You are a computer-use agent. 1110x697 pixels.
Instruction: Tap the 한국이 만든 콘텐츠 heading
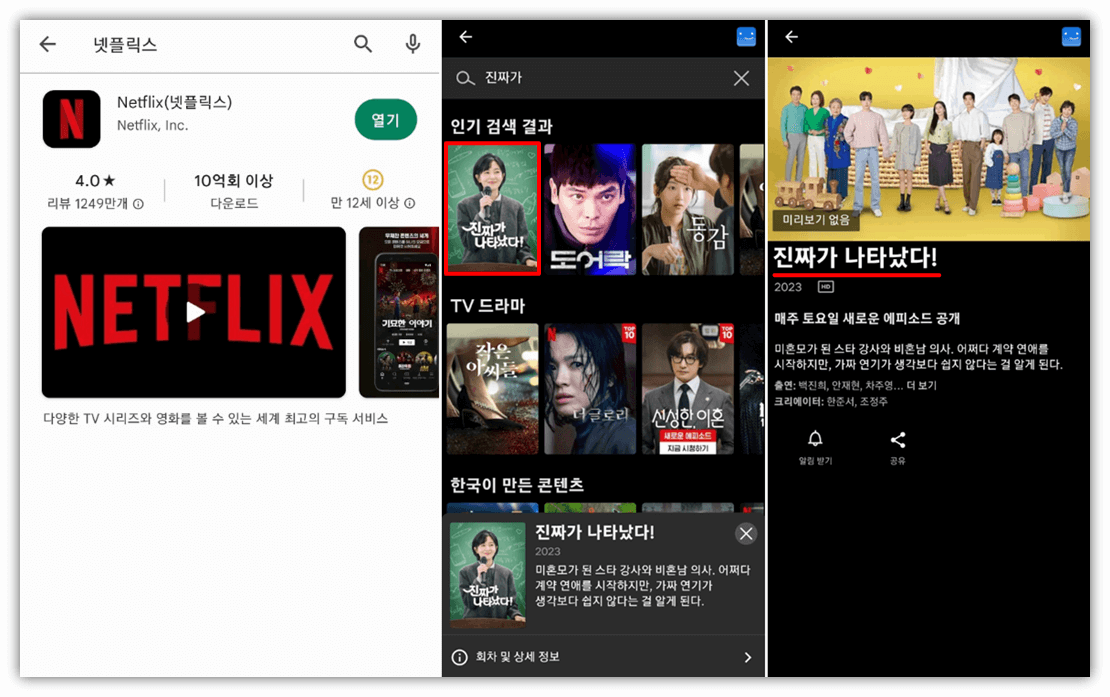tap(517, 485)
